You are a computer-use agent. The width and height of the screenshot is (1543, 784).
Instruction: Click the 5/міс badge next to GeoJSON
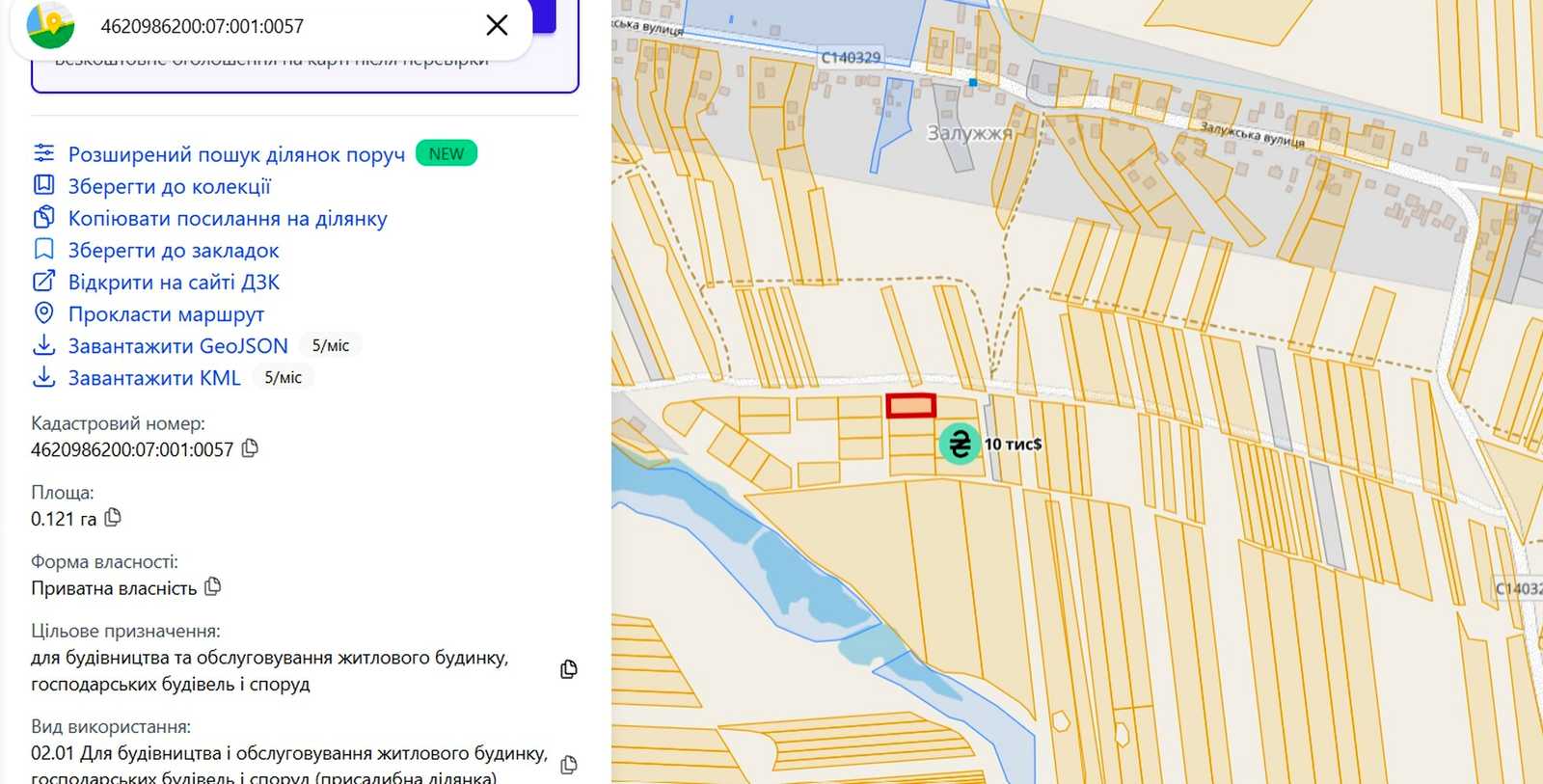[x=331, y=345]
